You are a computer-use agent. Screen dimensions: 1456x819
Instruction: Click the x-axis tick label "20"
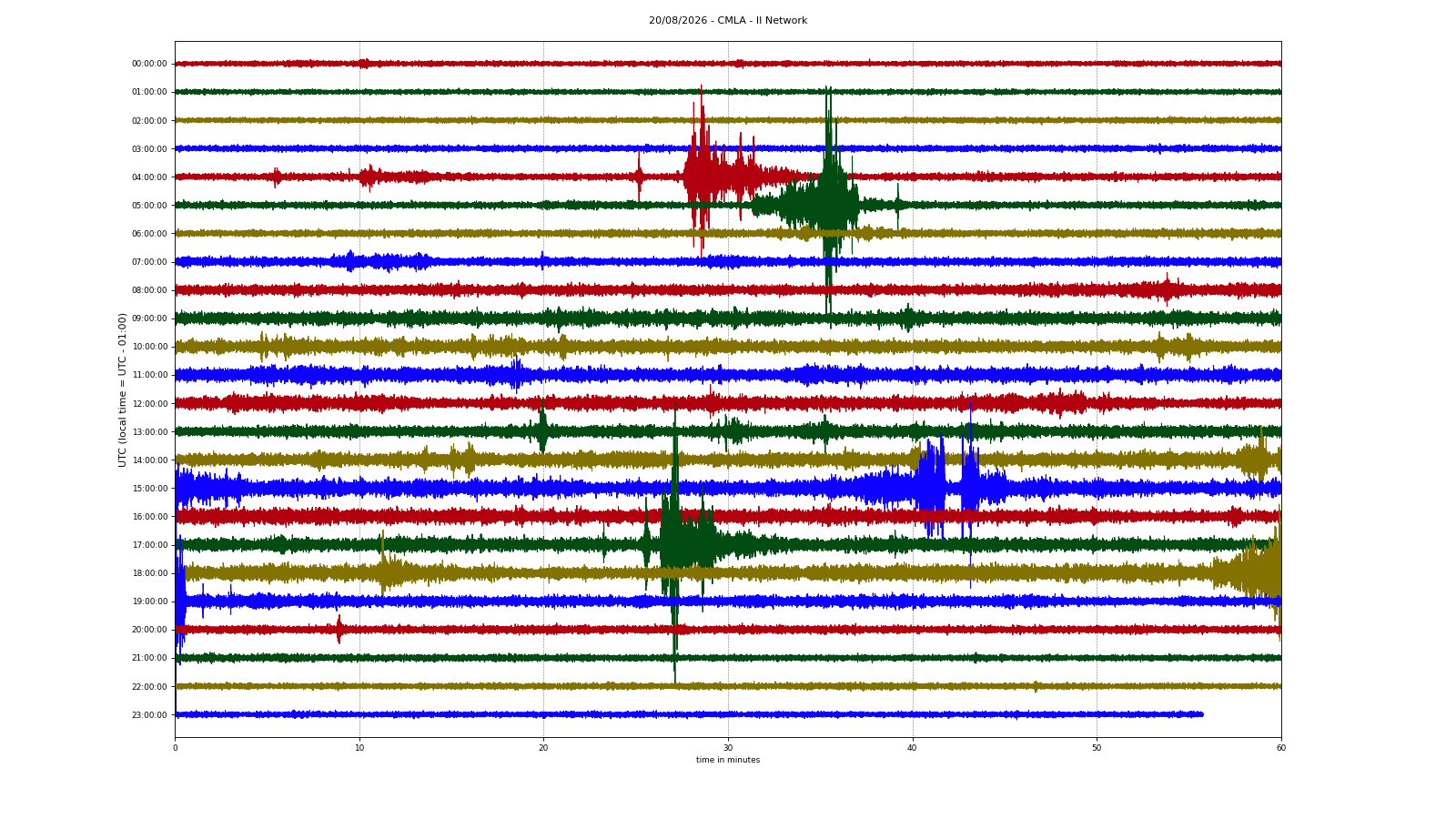click(x=543, y=748)
